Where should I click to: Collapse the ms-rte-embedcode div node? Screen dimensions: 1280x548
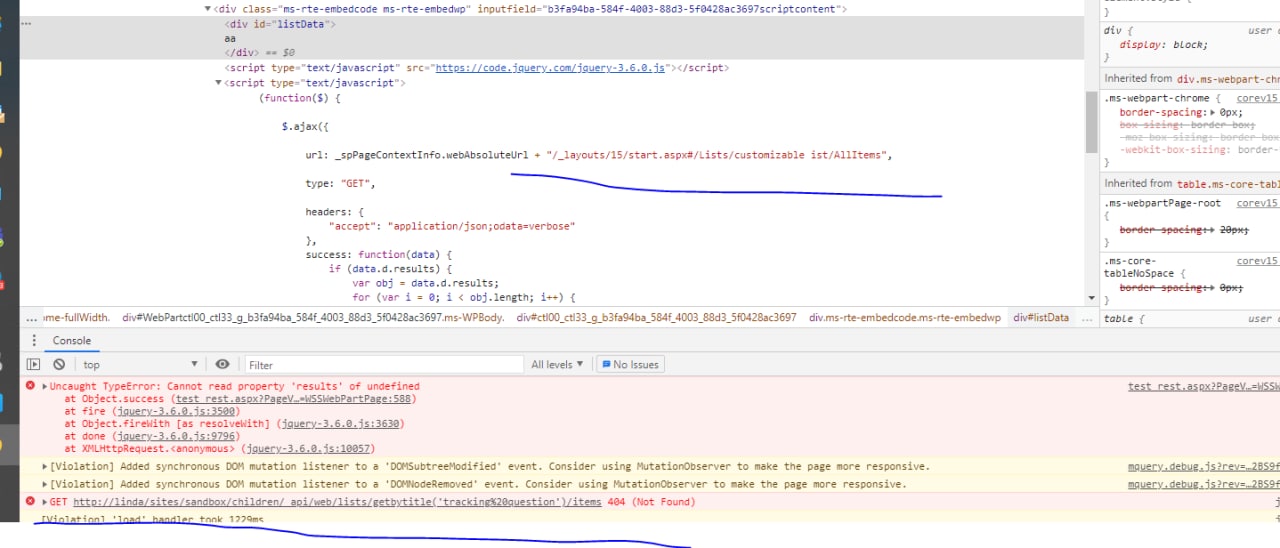tap(208, 9)
